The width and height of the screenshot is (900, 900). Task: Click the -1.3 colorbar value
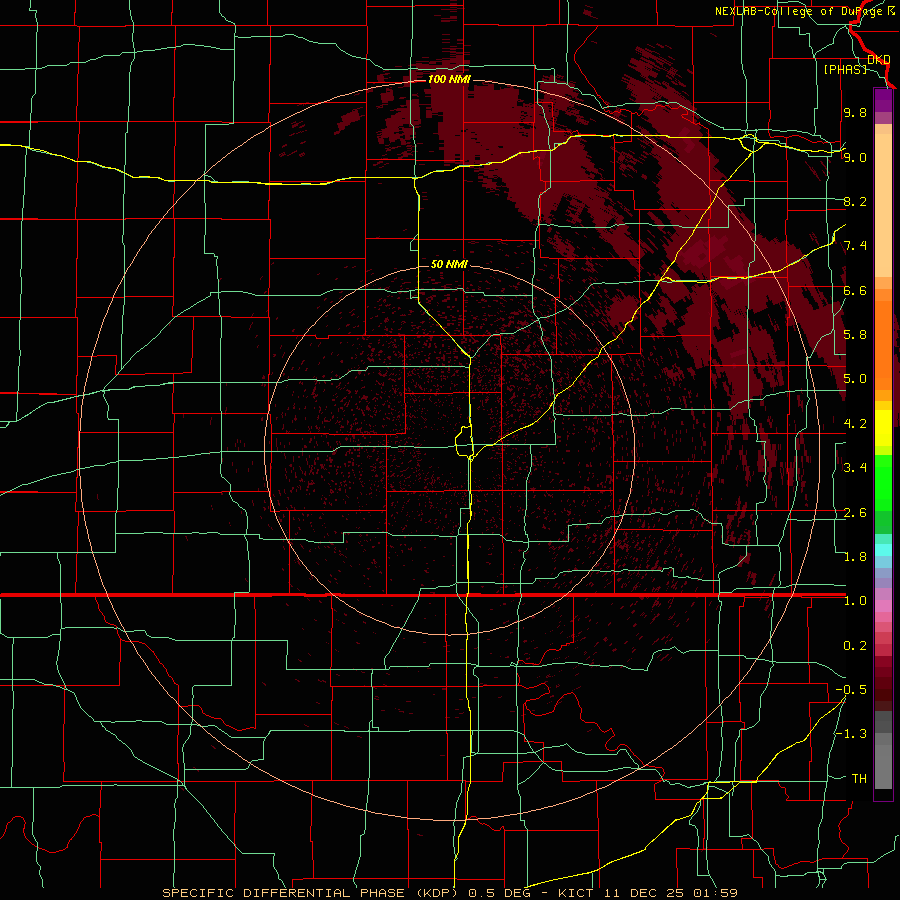tap(851, 734)
